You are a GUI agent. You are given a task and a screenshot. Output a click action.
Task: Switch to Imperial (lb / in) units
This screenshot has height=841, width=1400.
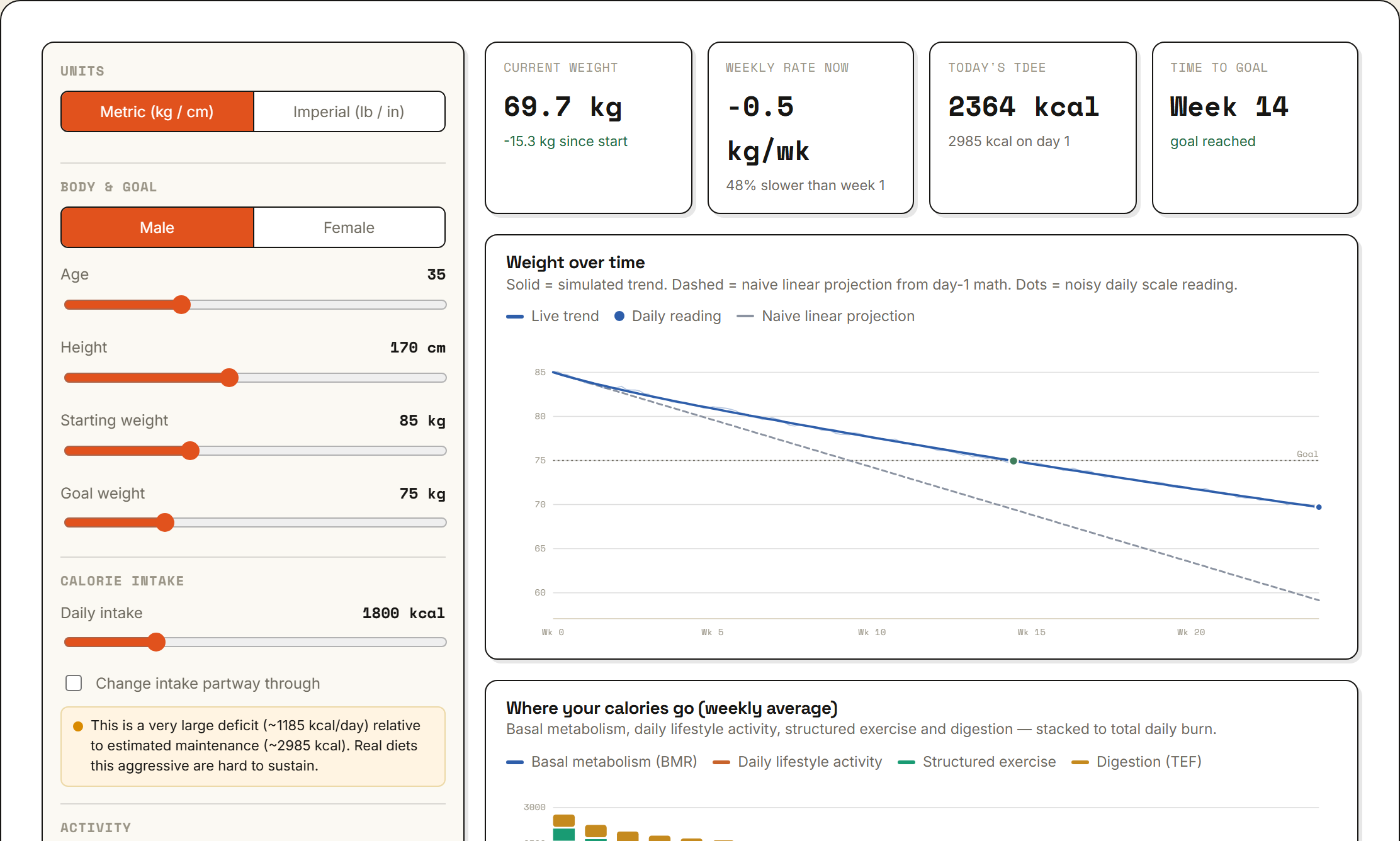pos(349,111)
